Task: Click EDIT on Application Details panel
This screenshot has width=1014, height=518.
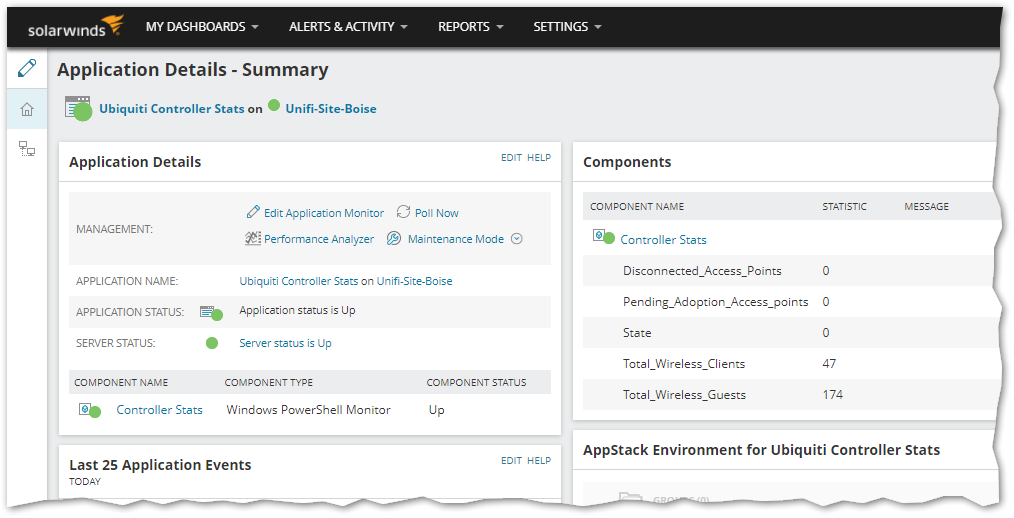Action: point(511,157)
